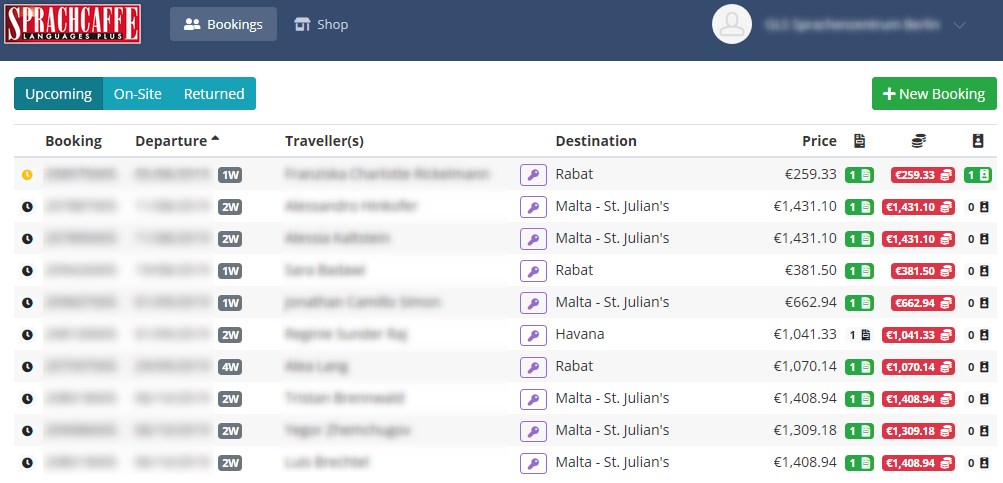
Task: Open the Bookings navigation tab
Action: coord(223,24)
